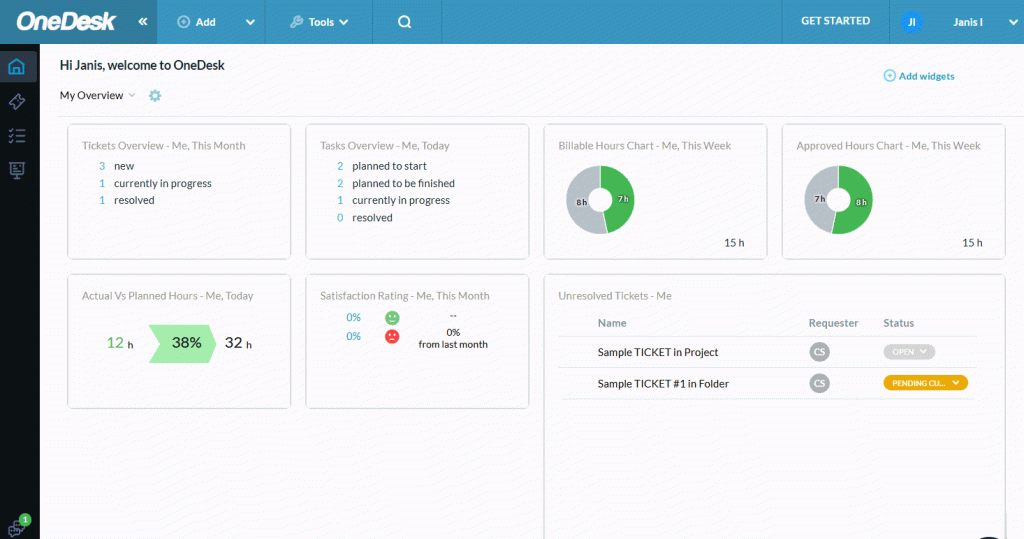Screen dimensions: 1024x539
Task: Open the Home dashboard sidebar icon
Action: point(16,68)
